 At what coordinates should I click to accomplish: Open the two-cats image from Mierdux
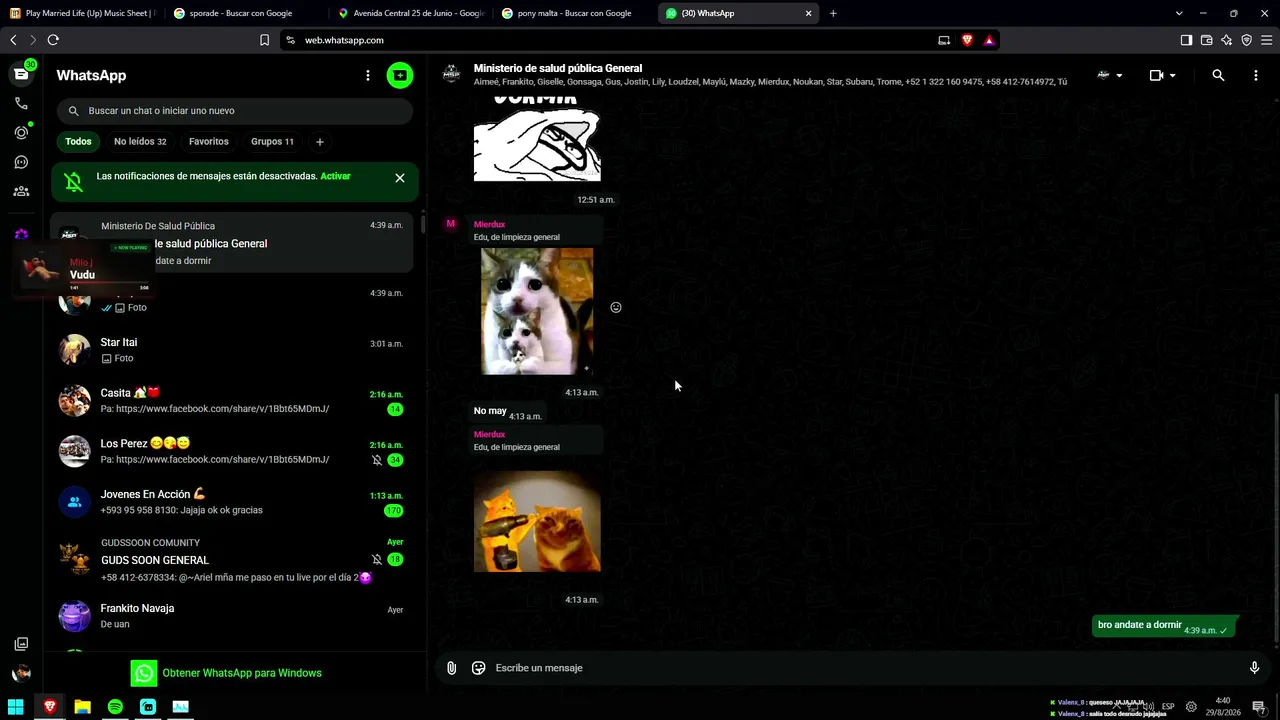(x=537, y=311)
